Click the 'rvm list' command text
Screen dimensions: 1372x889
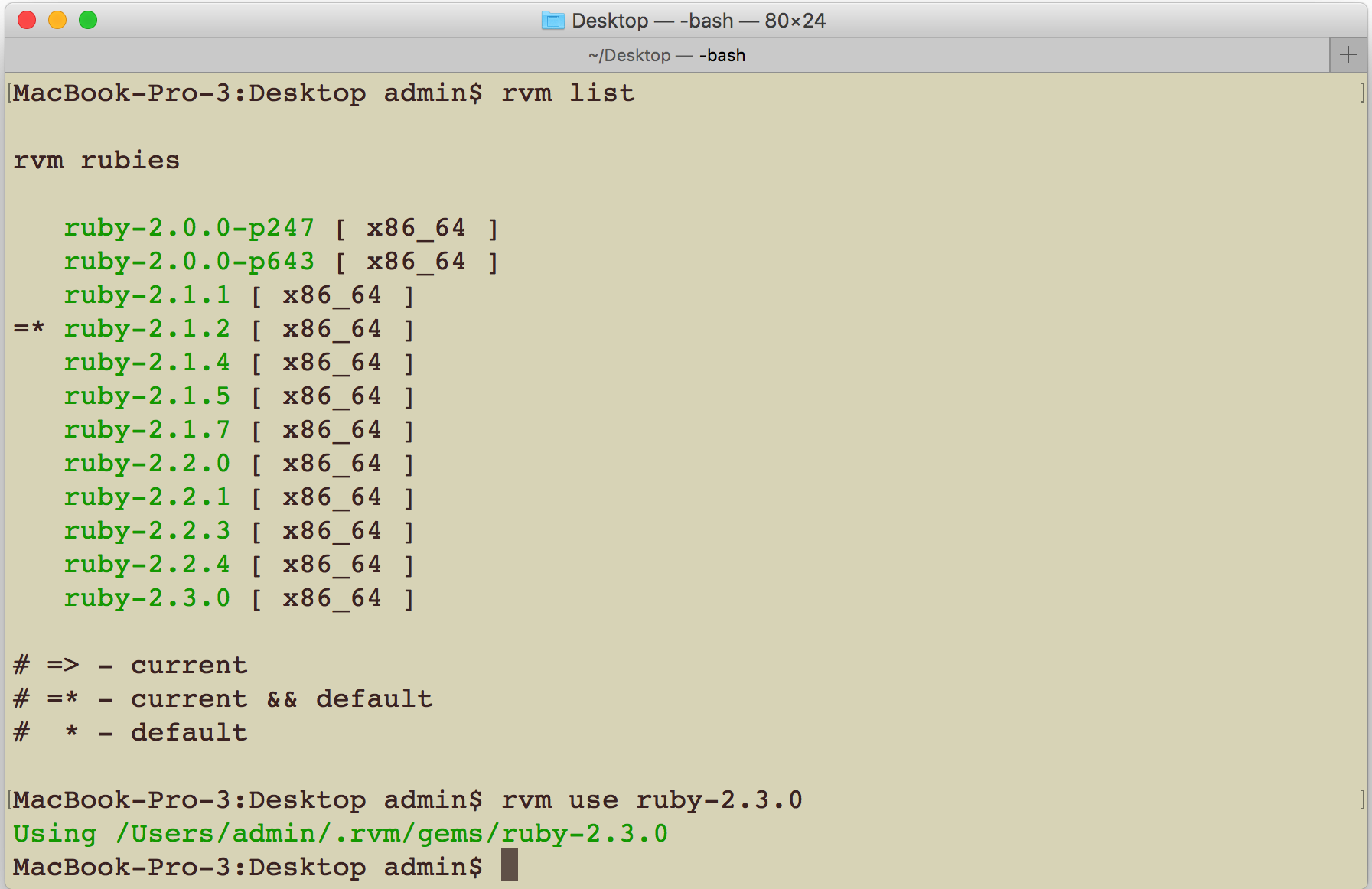(x=568, y=92)
